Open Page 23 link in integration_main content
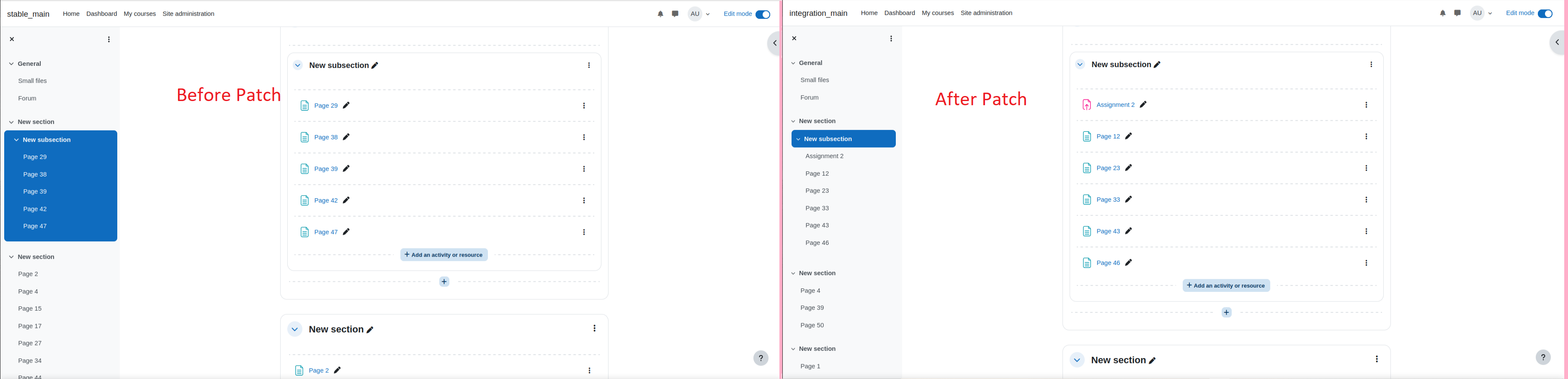This screenshot has height=379, width=1568. (1108, 168)
